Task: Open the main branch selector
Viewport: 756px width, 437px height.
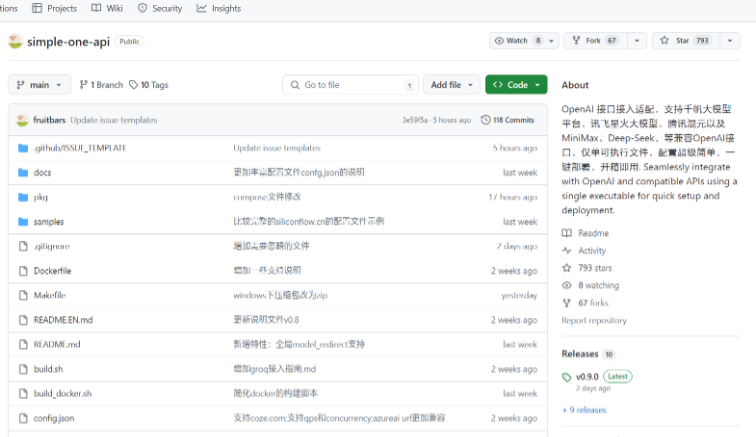Action: (x=40, y=85)
